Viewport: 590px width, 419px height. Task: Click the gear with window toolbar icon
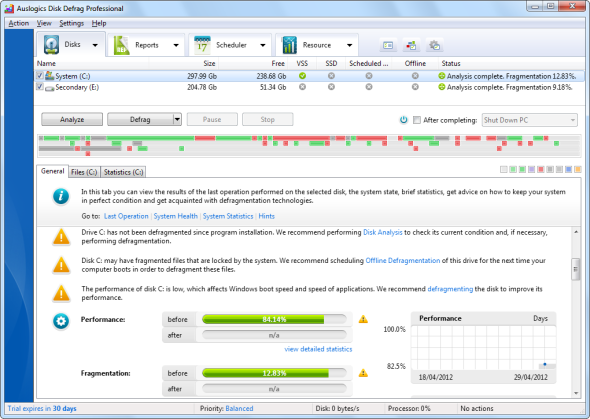pyautogui.click(x=434, y=46)
